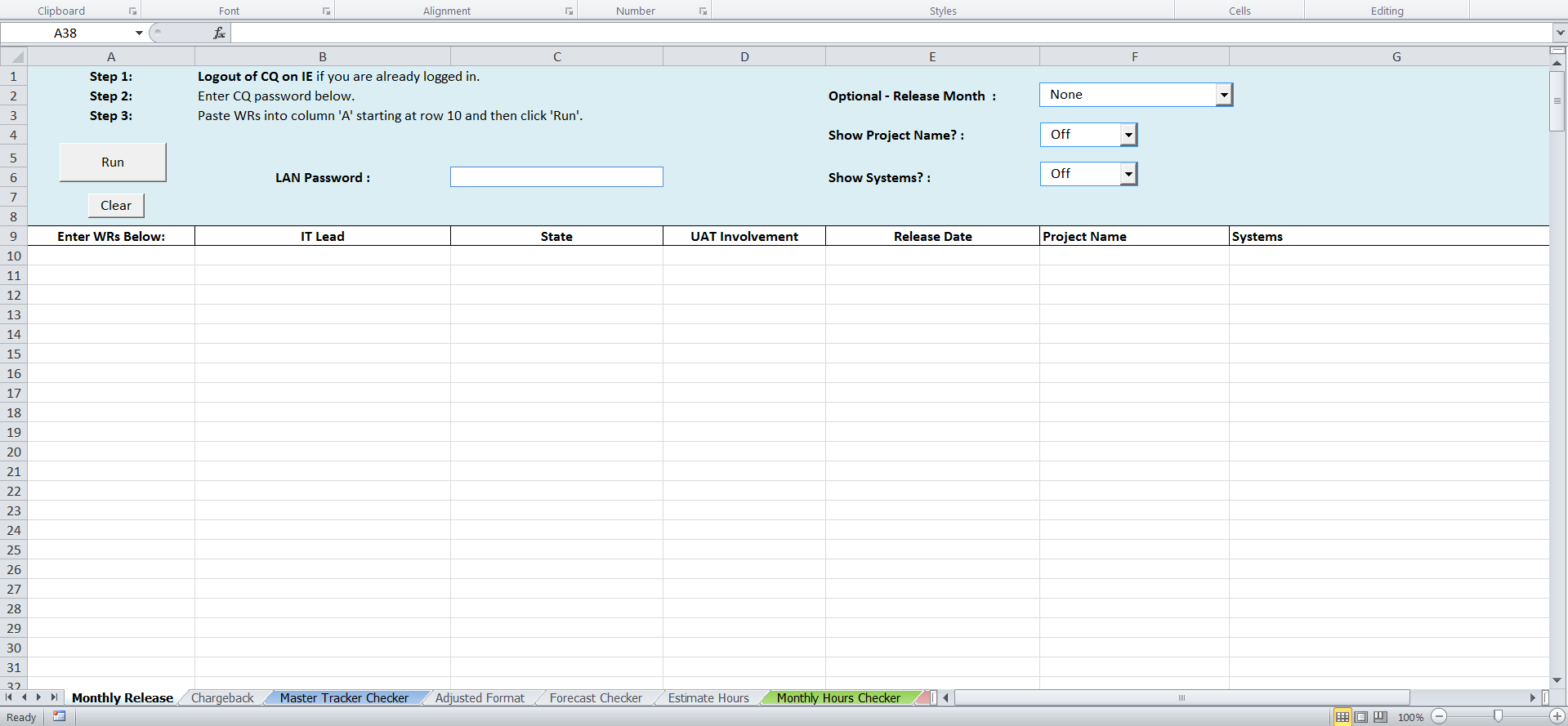Click the 100% zoom level button
This screenshot has width=1568, height=726.
pos(1410,717)
